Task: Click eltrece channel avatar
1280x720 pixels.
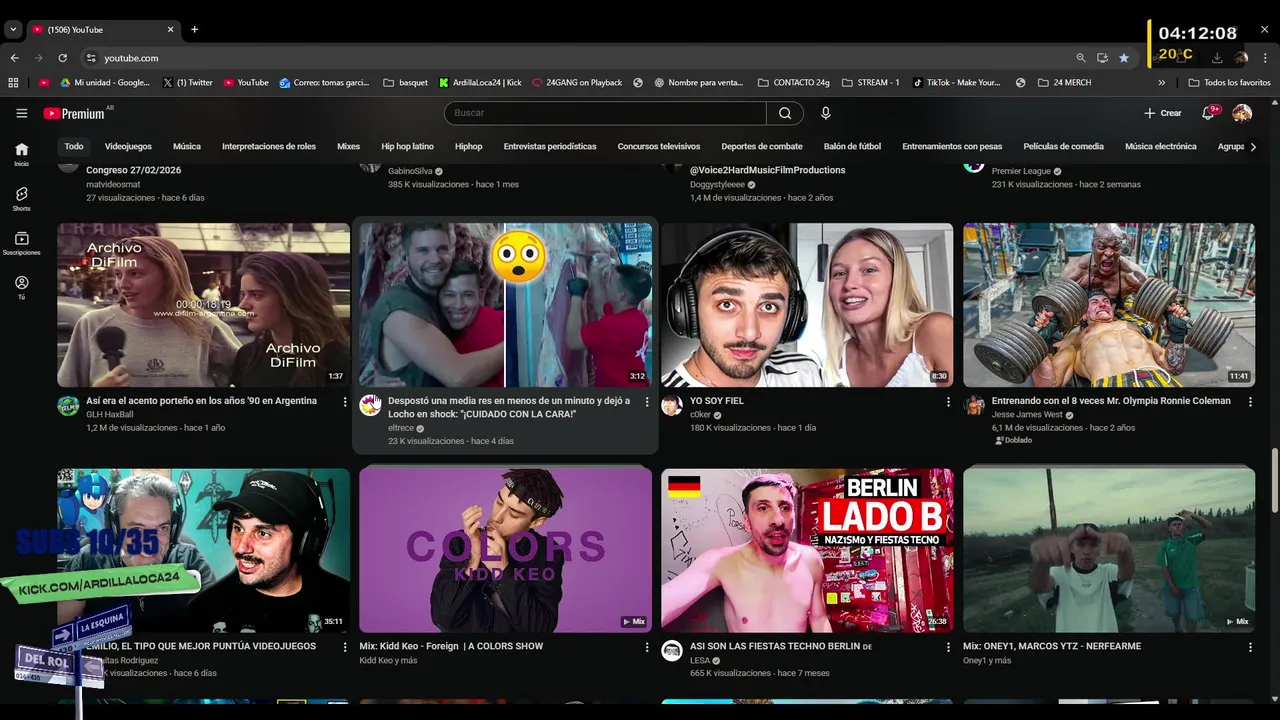Action: click(371, 405)
